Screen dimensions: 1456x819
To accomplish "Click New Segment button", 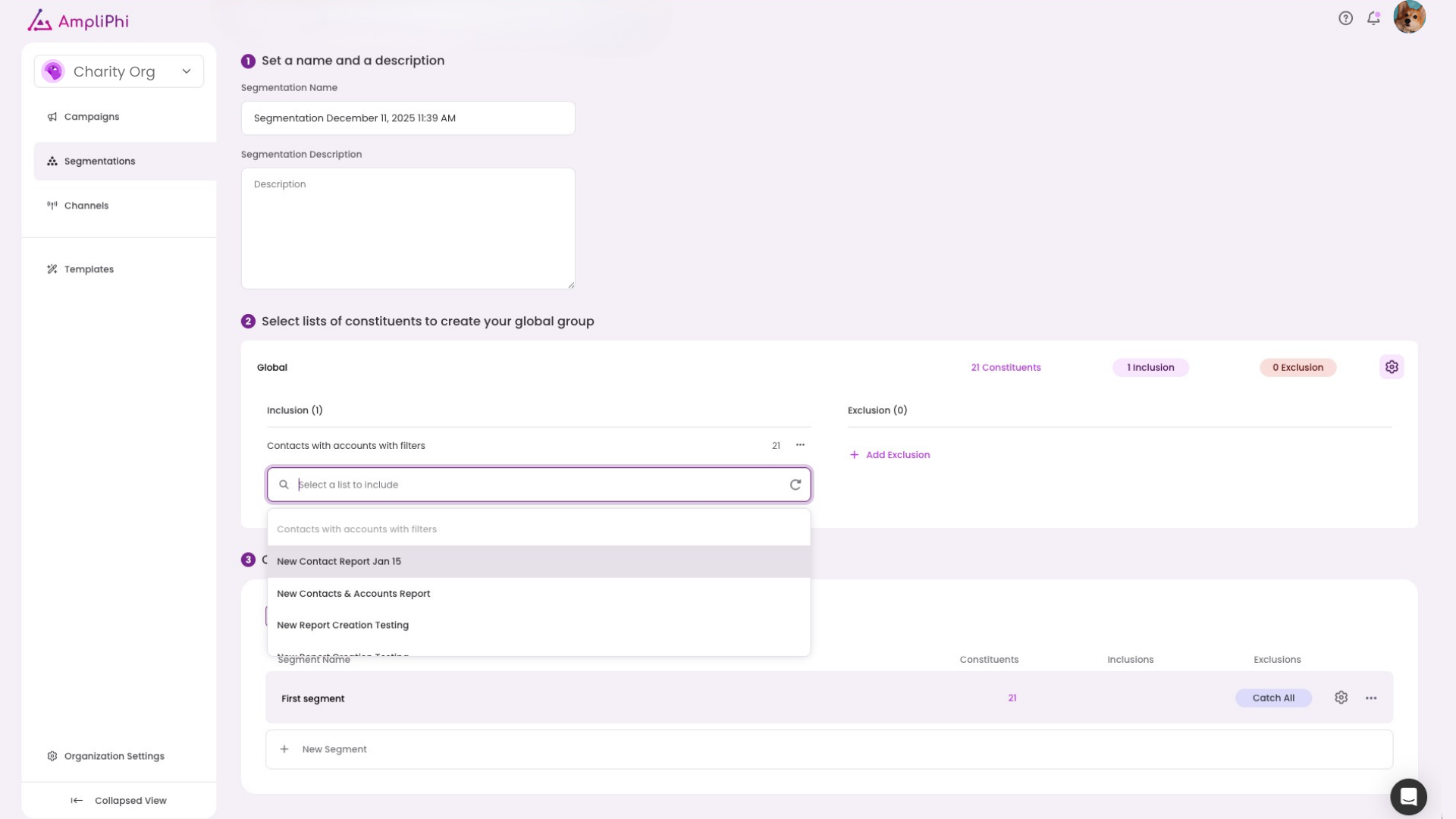I will click(334, 749).
